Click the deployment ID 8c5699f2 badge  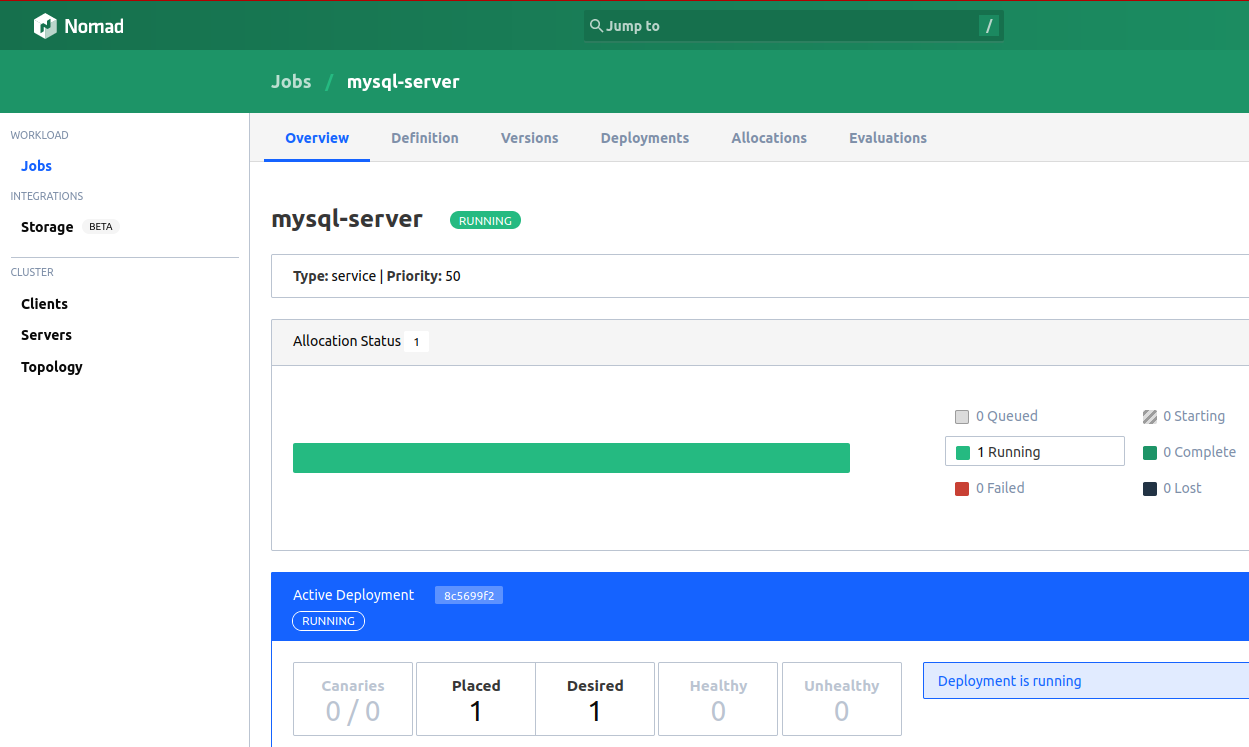coord(469,596)
